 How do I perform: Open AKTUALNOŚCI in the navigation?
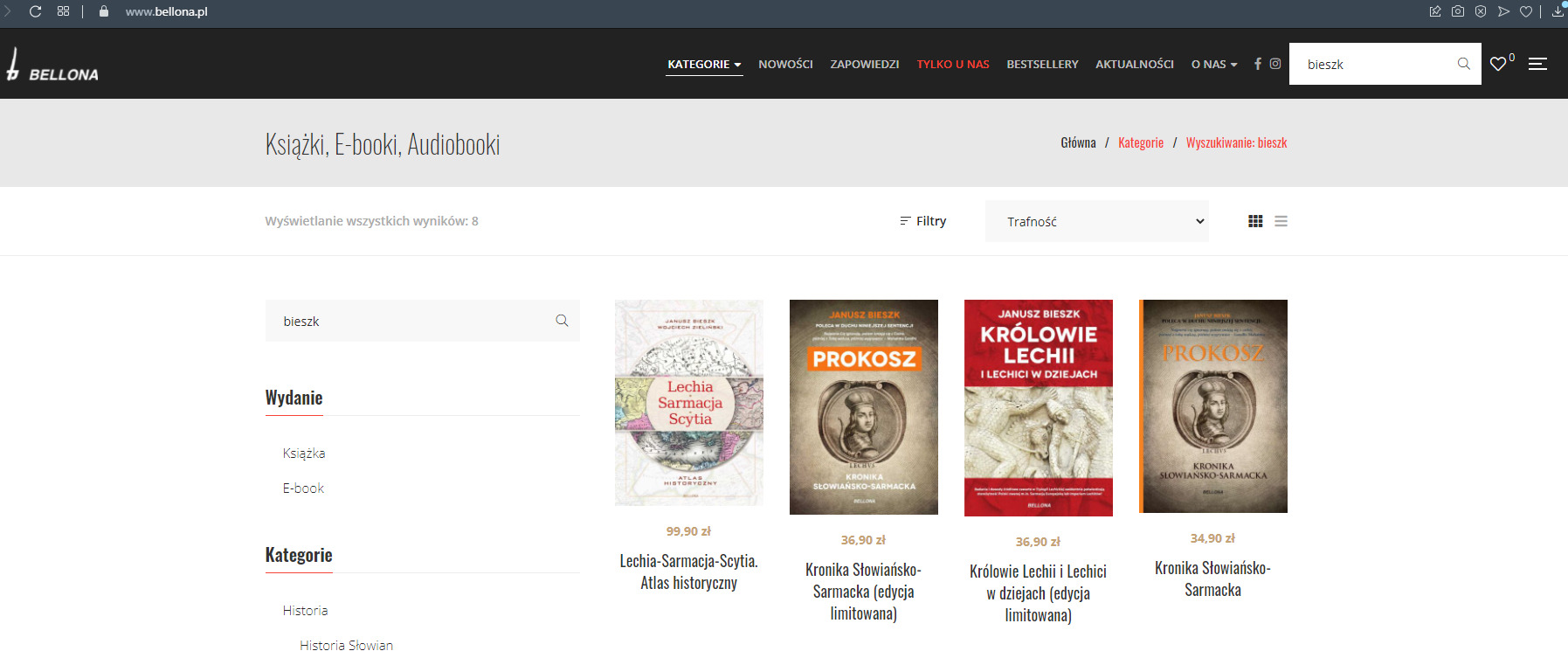click(1135, 65)
